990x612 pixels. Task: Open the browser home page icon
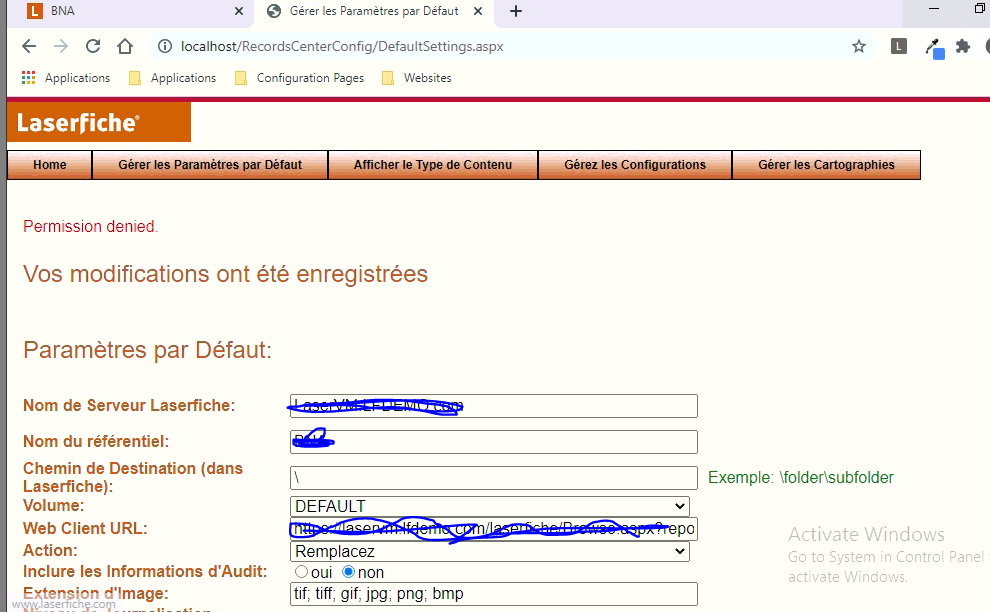click(x=125, y=46)
